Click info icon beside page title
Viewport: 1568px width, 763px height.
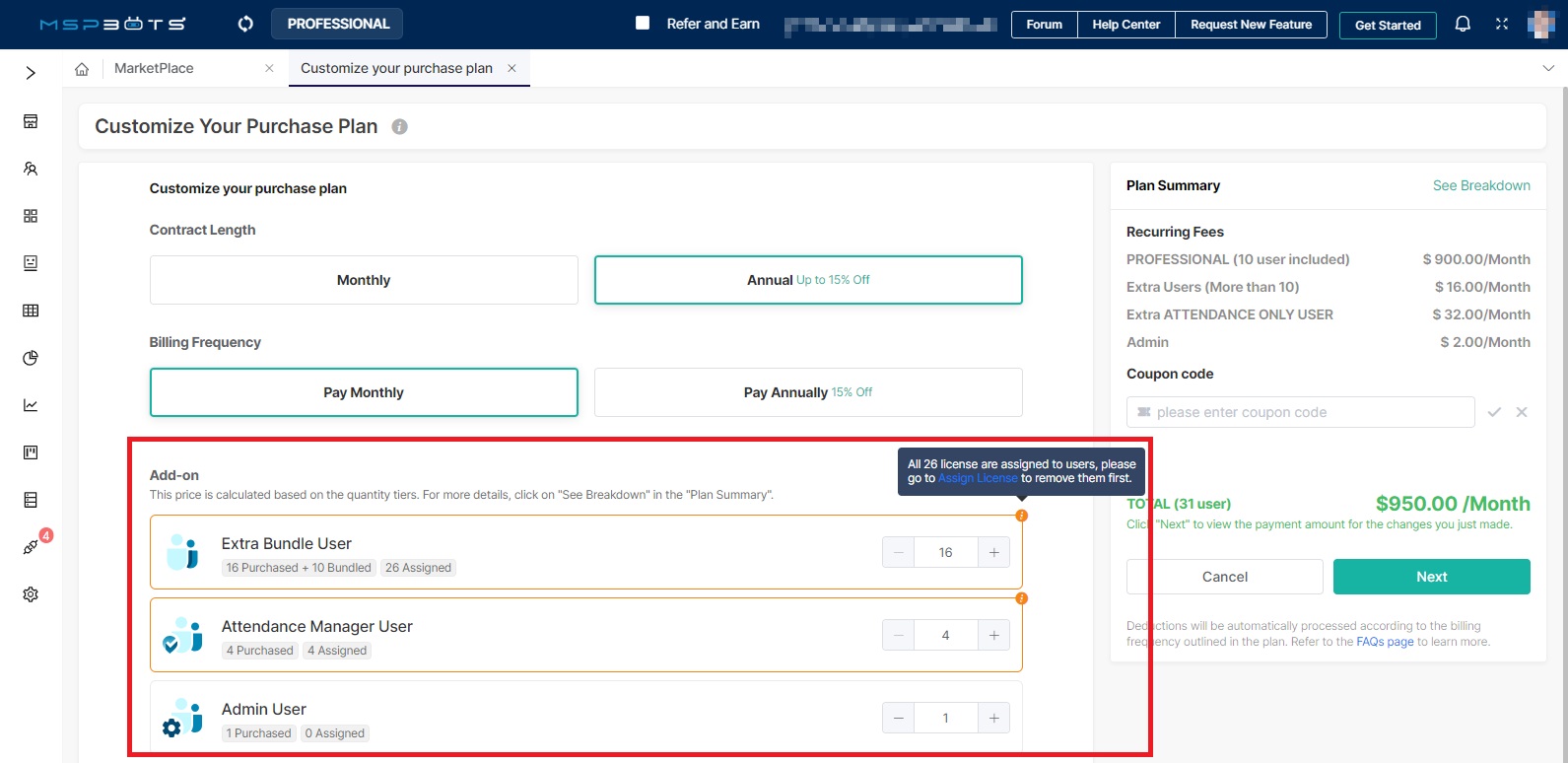tap(399, 126)
